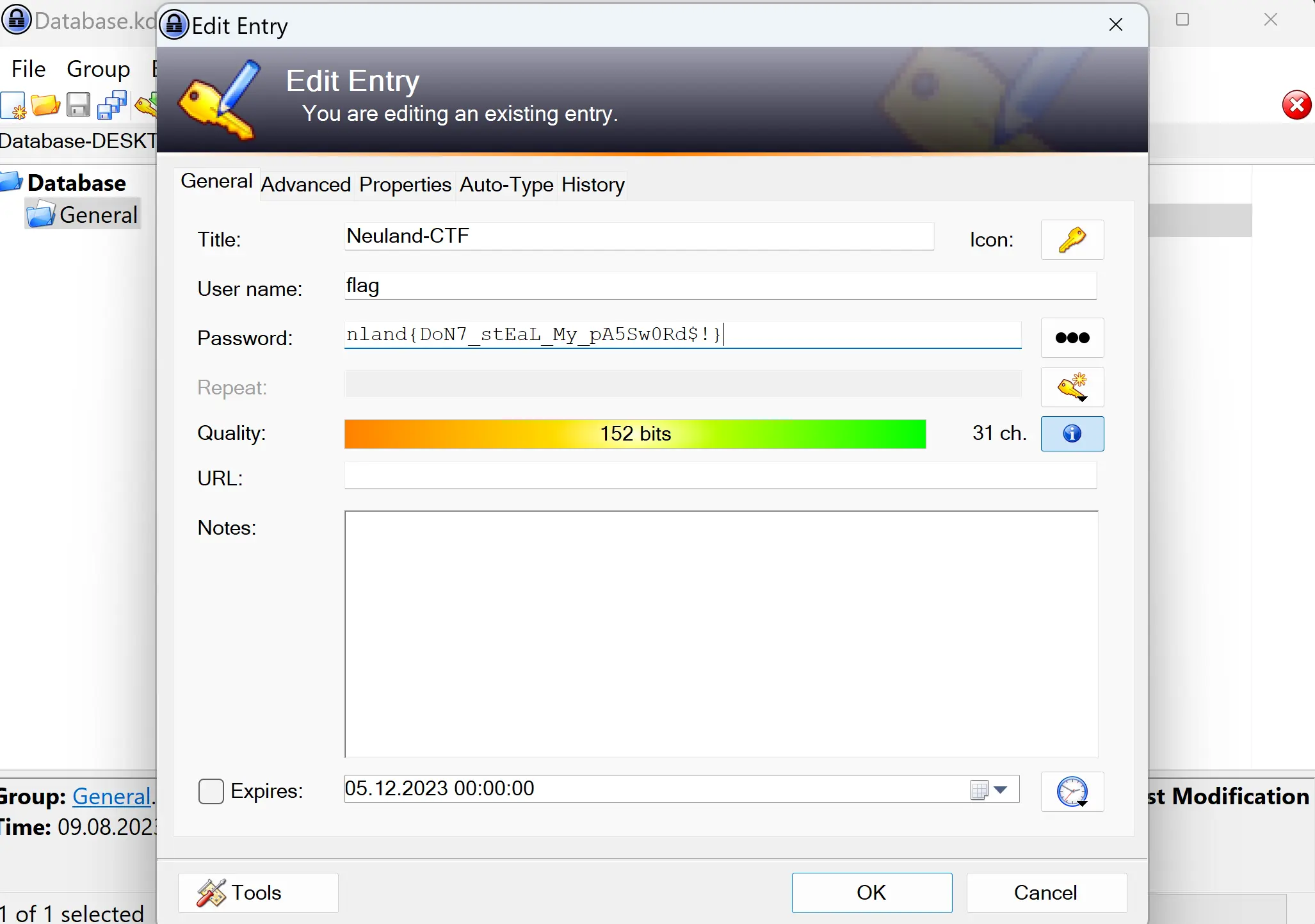Click the red error close icon
Screen dimensions: 1315x924
click(1296, 106)
